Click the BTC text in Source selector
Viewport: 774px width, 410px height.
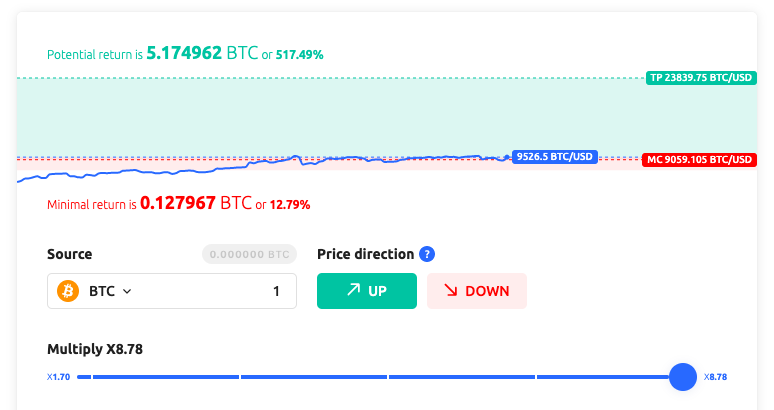click(101, 292)
